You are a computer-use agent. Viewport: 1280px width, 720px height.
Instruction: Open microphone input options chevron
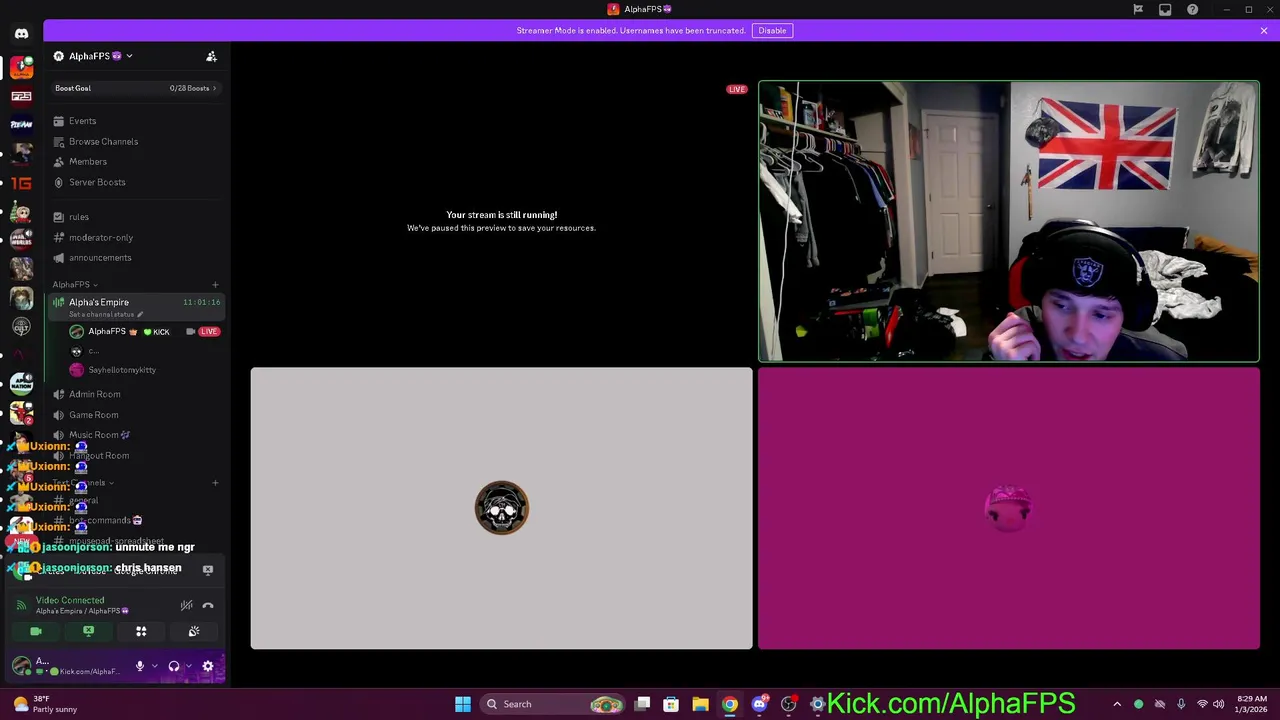pyautogui.click(x=154, y=666)
